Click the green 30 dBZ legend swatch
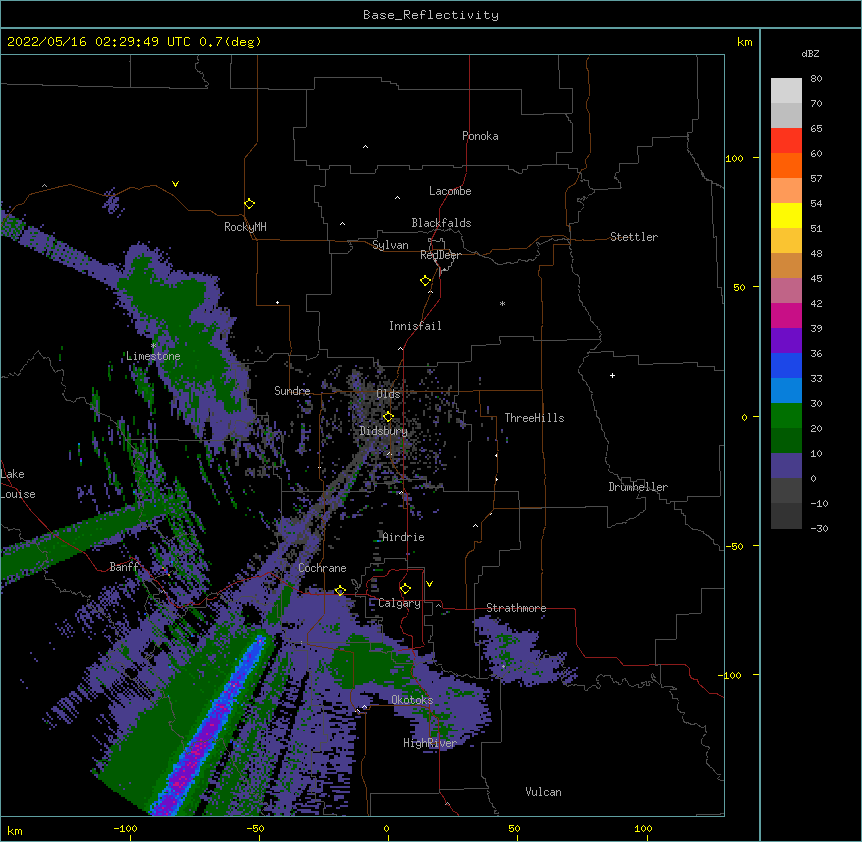862x842 pixels. point(786,416)
